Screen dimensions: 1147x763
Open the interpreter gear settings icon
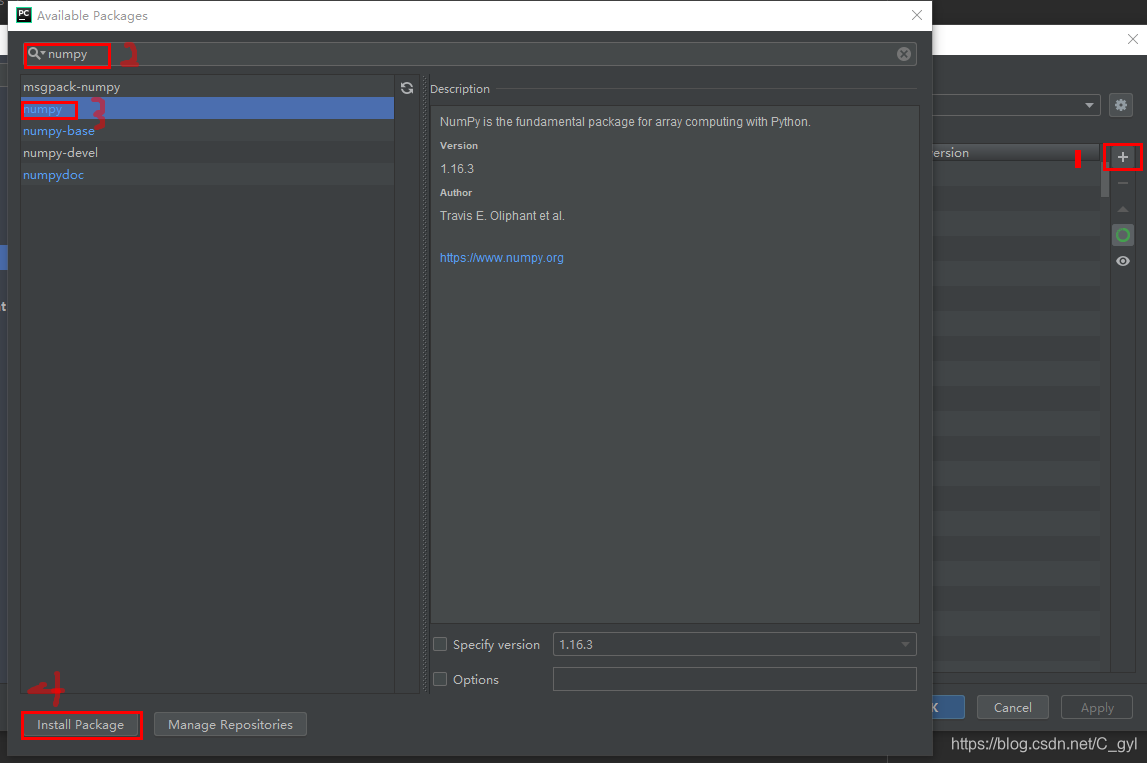point(1121,105)
